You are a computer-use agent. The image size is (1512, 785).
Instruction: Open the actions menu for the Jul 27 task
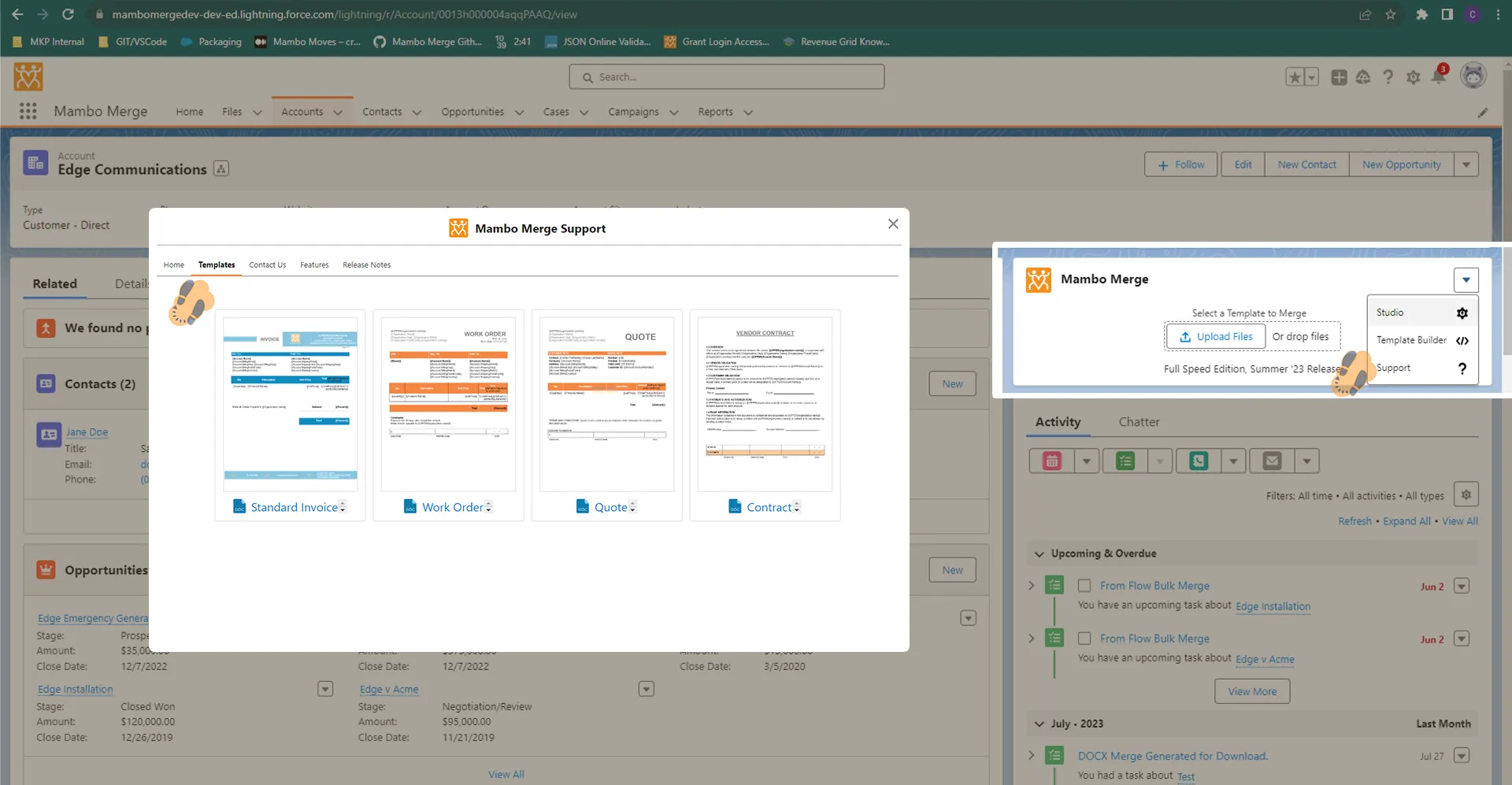pyautogui.click(x=1462, y=756)
